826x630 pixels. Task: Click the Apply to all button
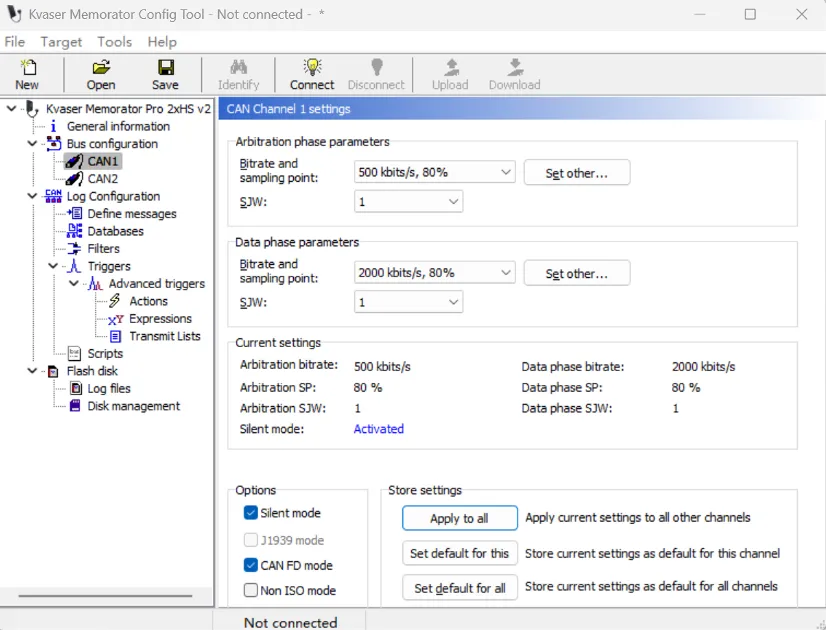459,518
